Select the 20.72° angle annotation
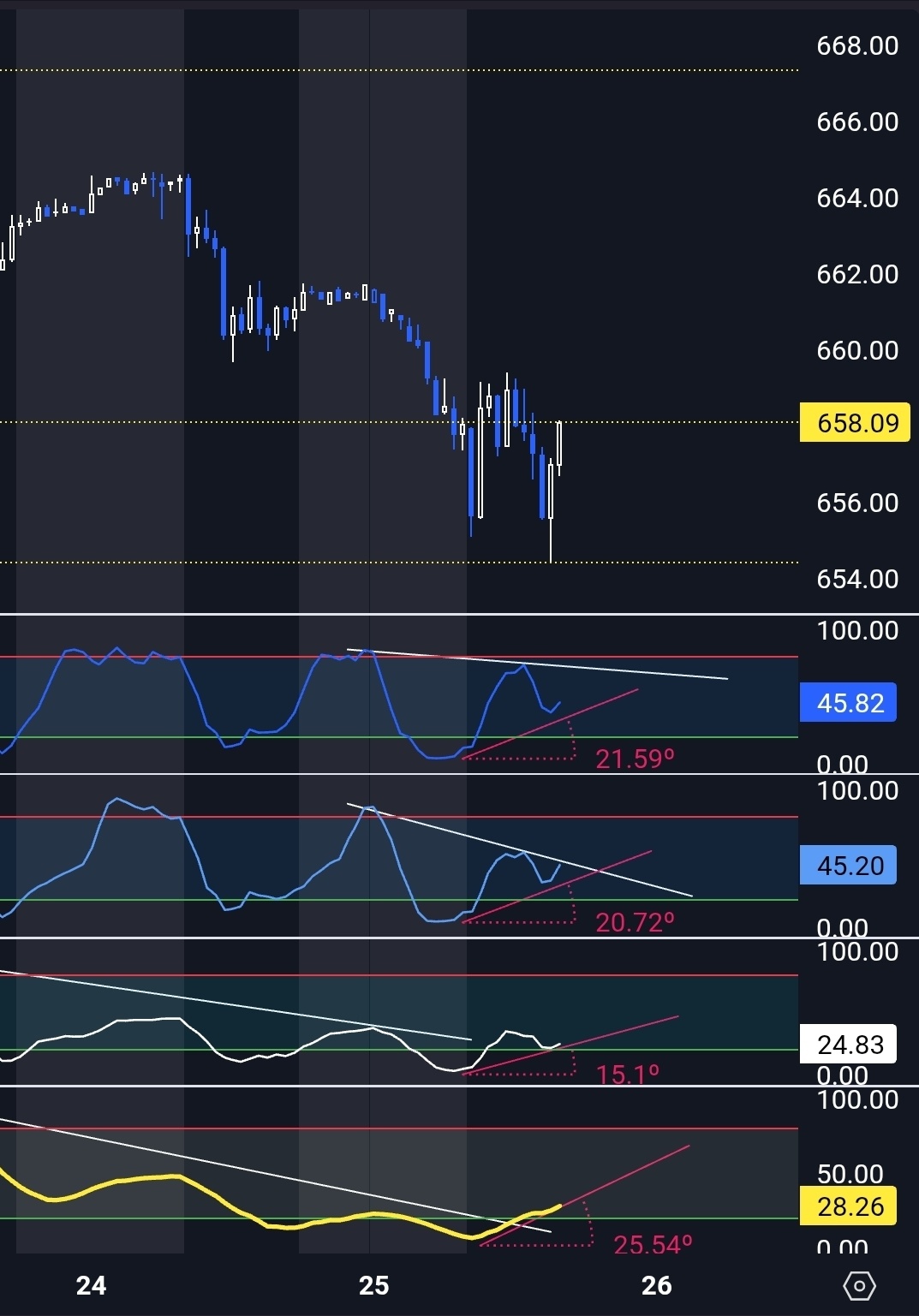Image resolution: width=919 pixels, height=1316 pixels. point(635,922)
